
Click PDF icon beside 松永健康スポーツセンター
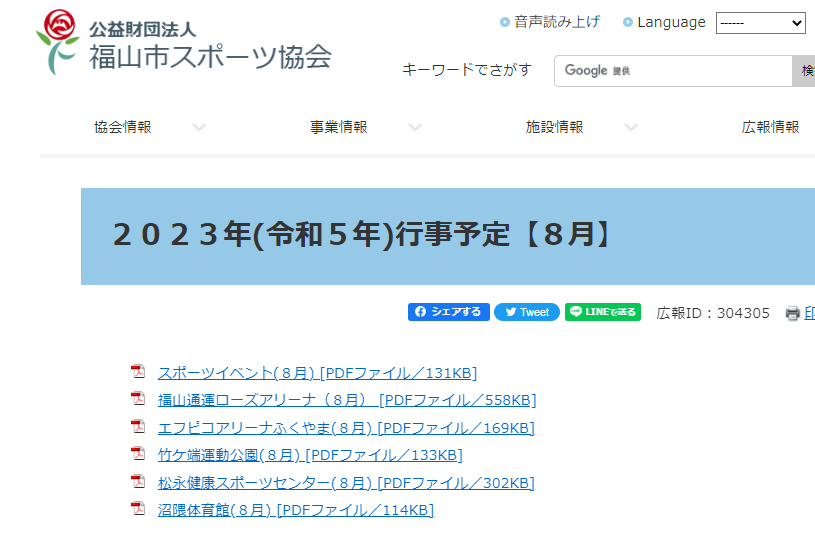[x=138, y=482]
